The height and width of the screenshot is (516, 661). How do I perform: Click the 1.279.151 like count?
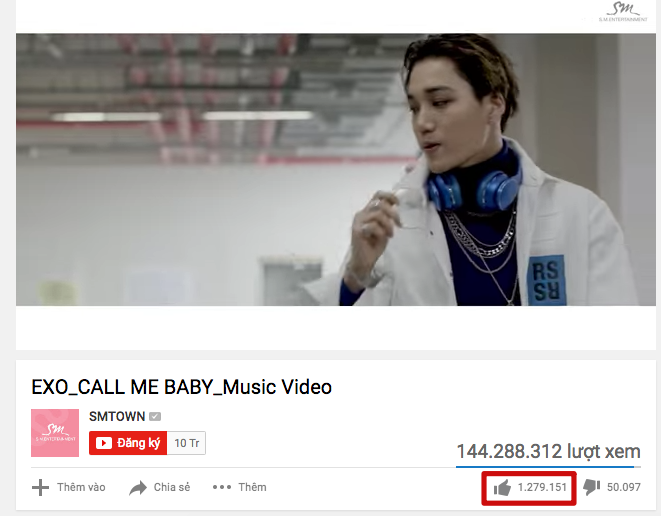pos(542,487)
